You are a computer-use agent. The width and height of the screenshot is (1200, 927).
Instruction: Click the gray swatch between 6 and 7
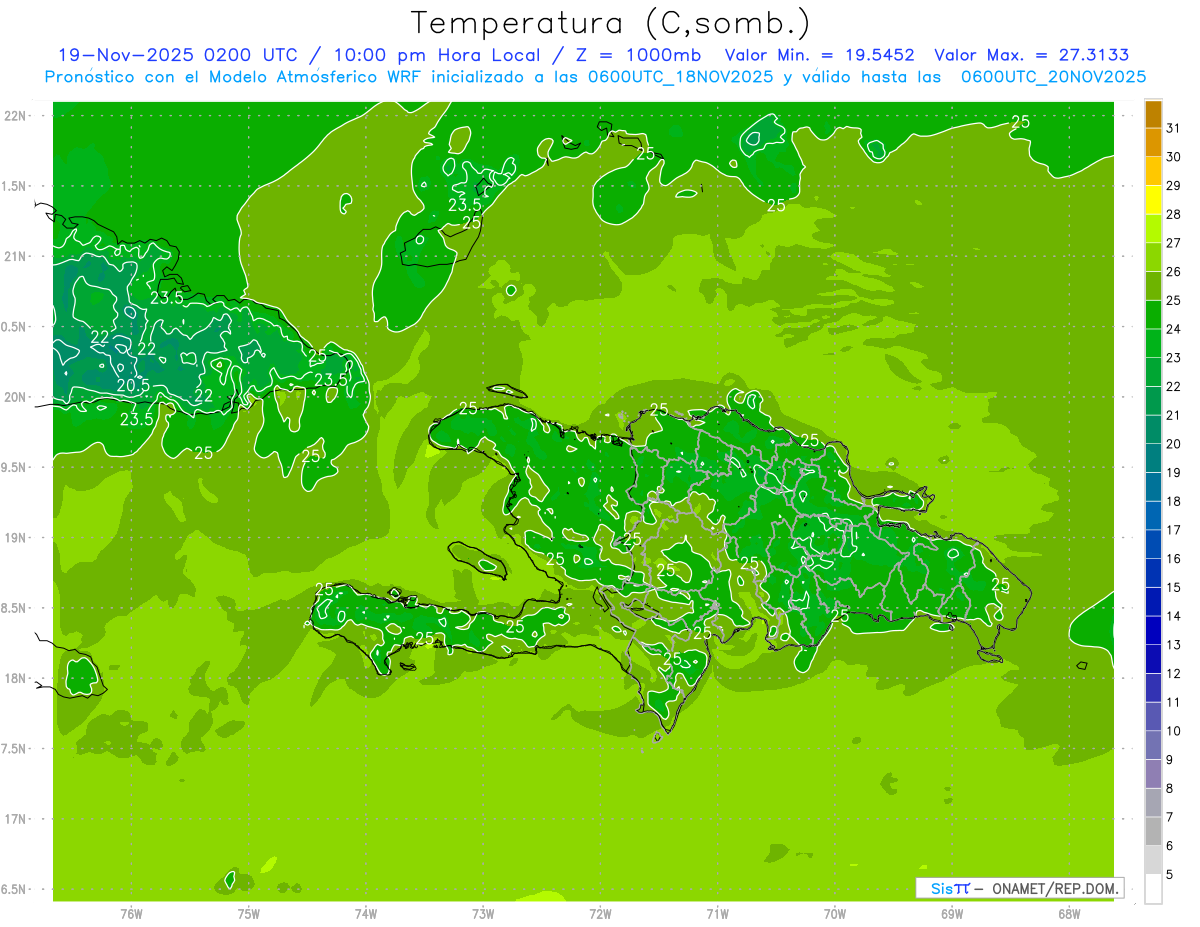(x=1153, y=832)
